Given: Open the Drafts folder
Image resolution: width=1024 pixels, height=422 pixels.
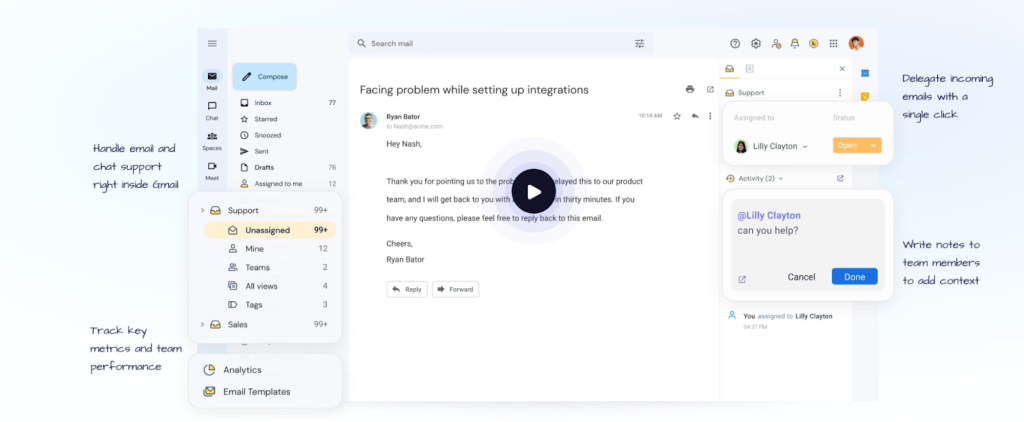Looking at the screenshot, I should point(287,167).
